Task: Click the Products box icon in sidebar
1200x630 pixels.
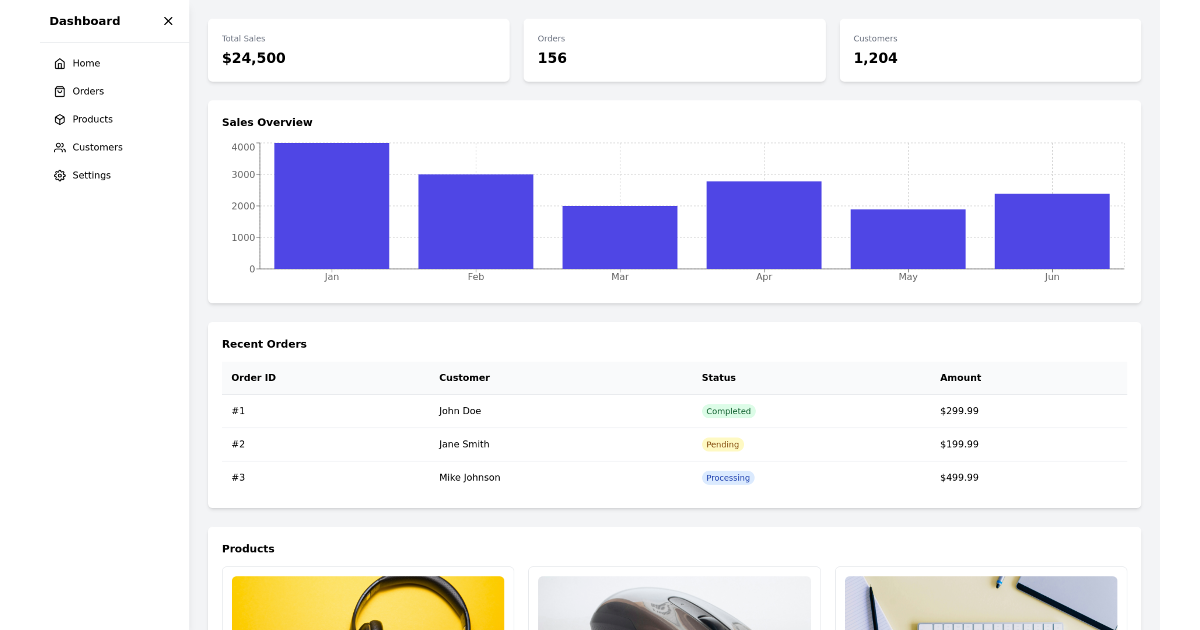Action: coord(61,119)
